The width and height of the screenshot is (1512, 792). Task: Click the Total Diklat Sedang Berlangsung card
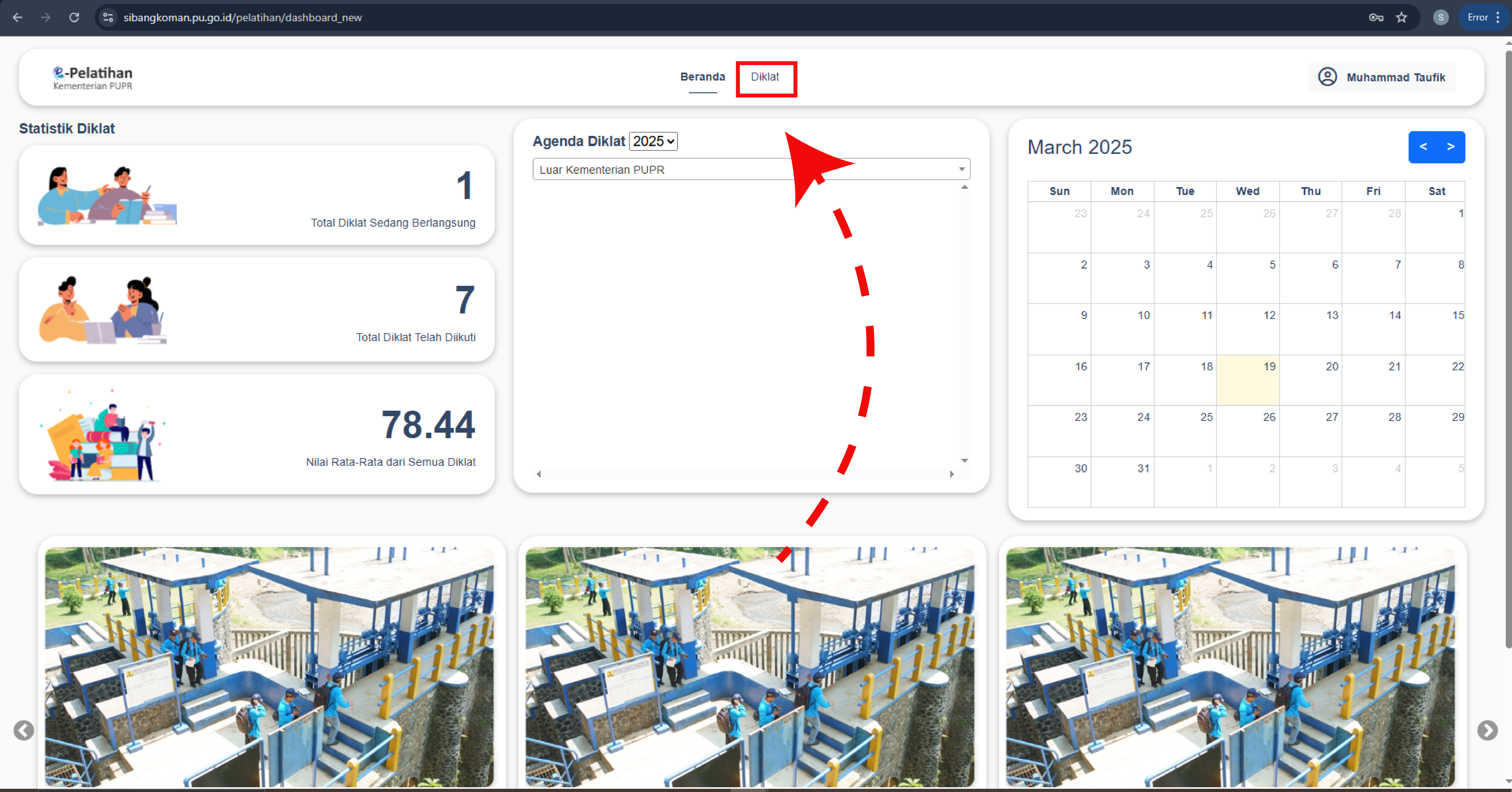256,195
